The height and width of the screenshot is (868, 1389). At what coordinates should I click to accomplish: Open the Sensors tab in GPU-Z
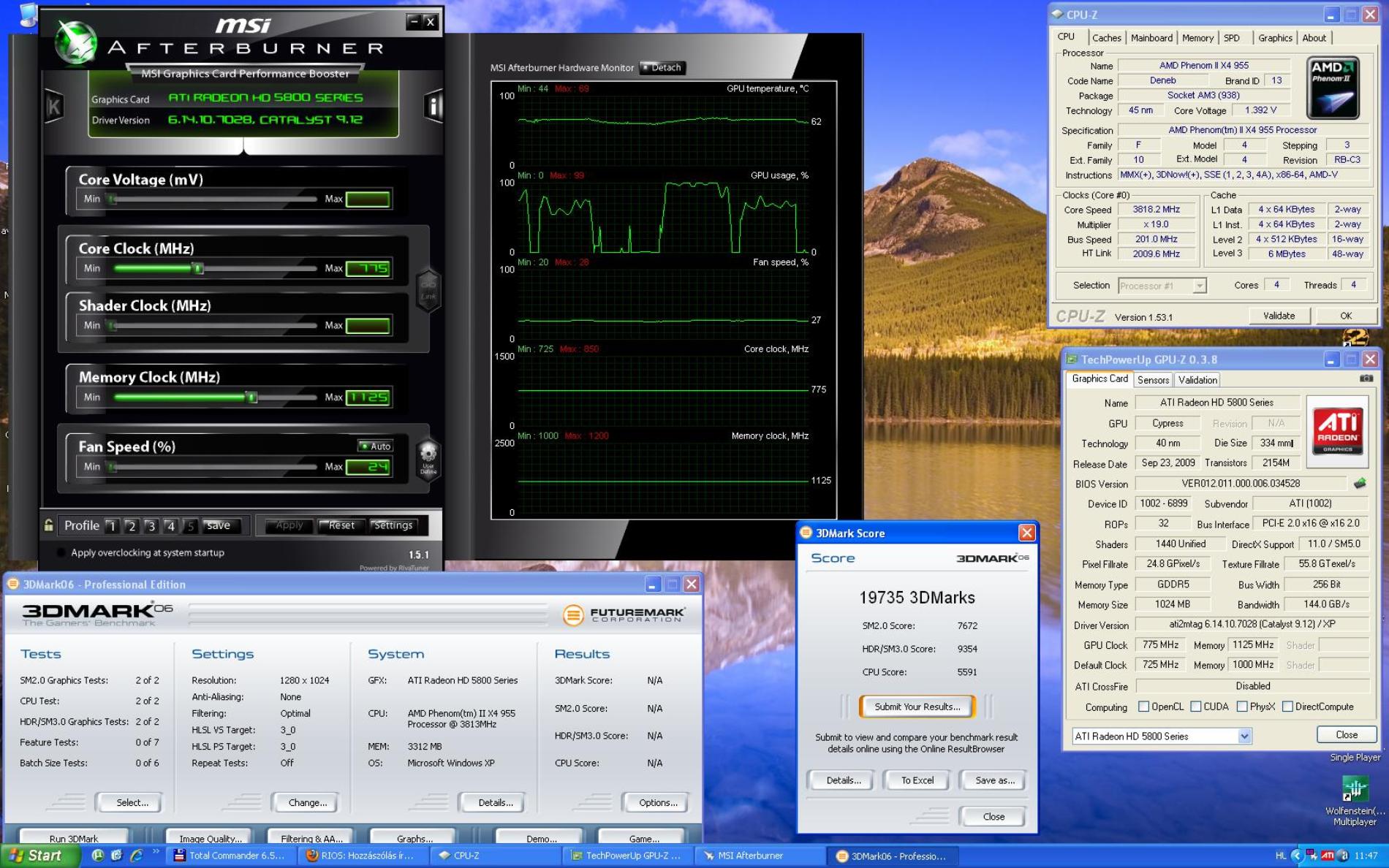[1153, 380]
